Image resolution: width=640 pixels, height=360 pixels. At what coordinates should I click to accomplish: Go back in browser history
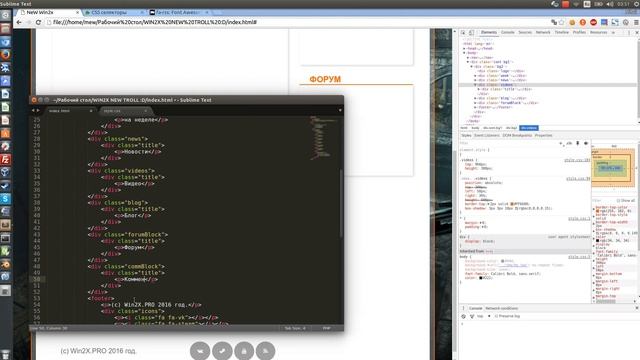click(19, 22)
